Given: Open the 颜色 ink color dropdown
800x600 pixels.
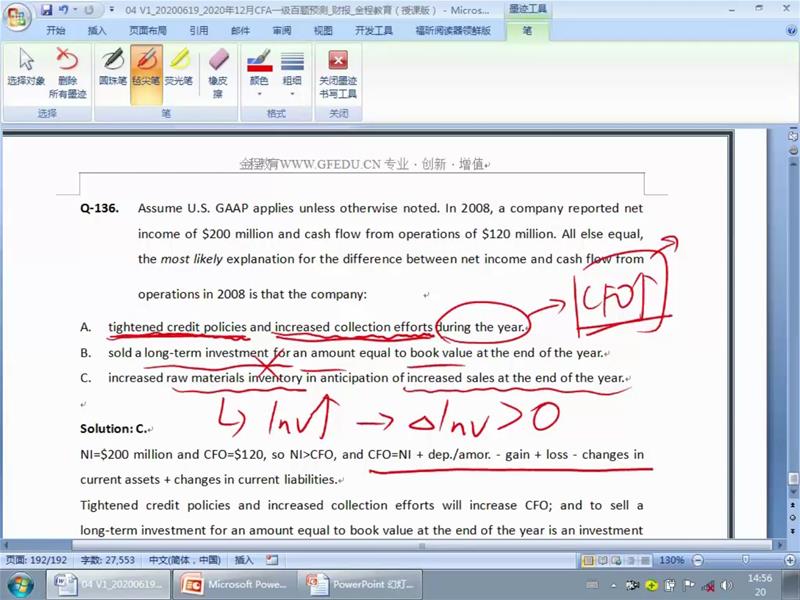Looking at the screenshot, I should (259, 72).
